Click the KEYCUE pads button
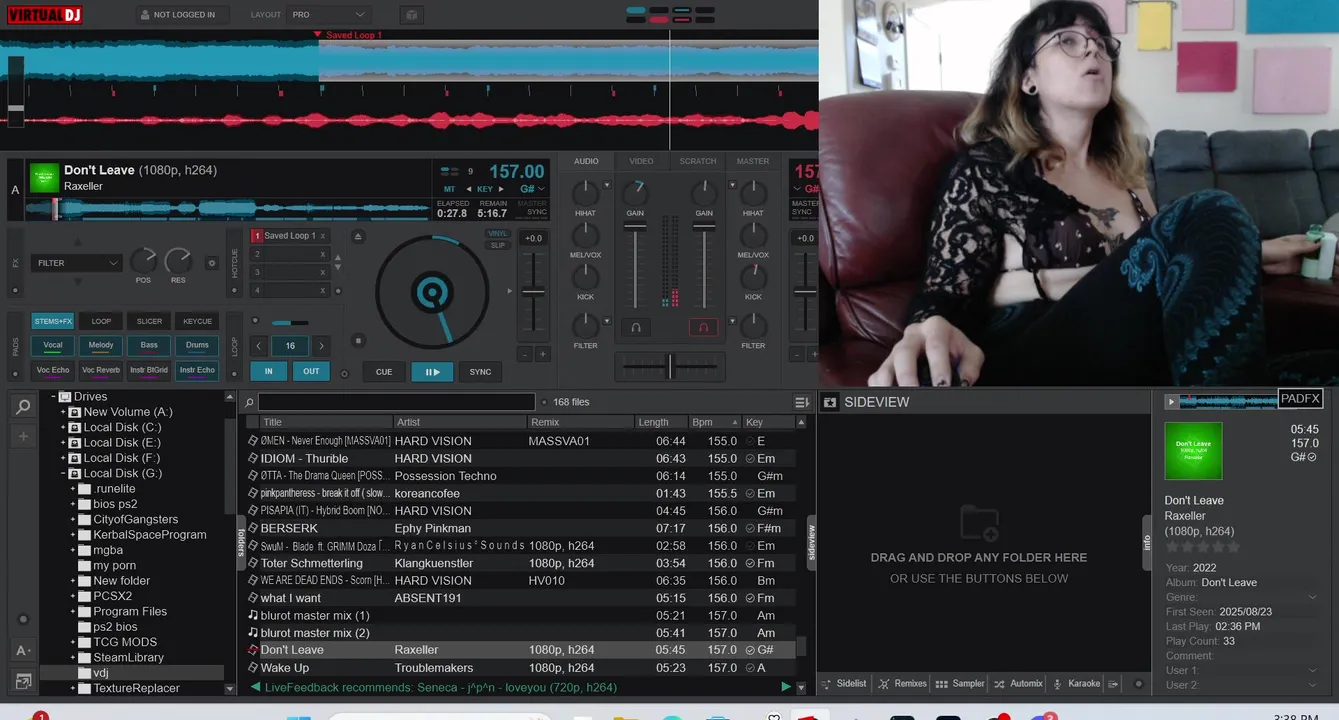Screen dimensions: 1339x720 click(x=197, y=321)
